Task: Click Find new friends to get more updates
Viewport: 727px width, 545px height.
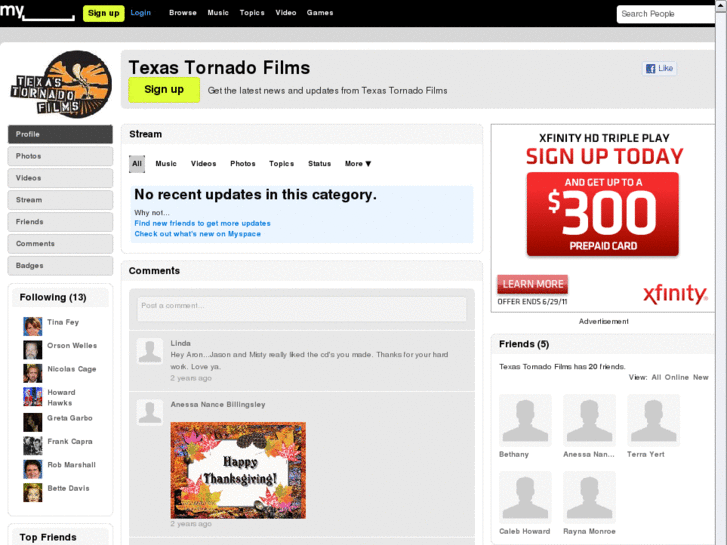Action: 202,223
